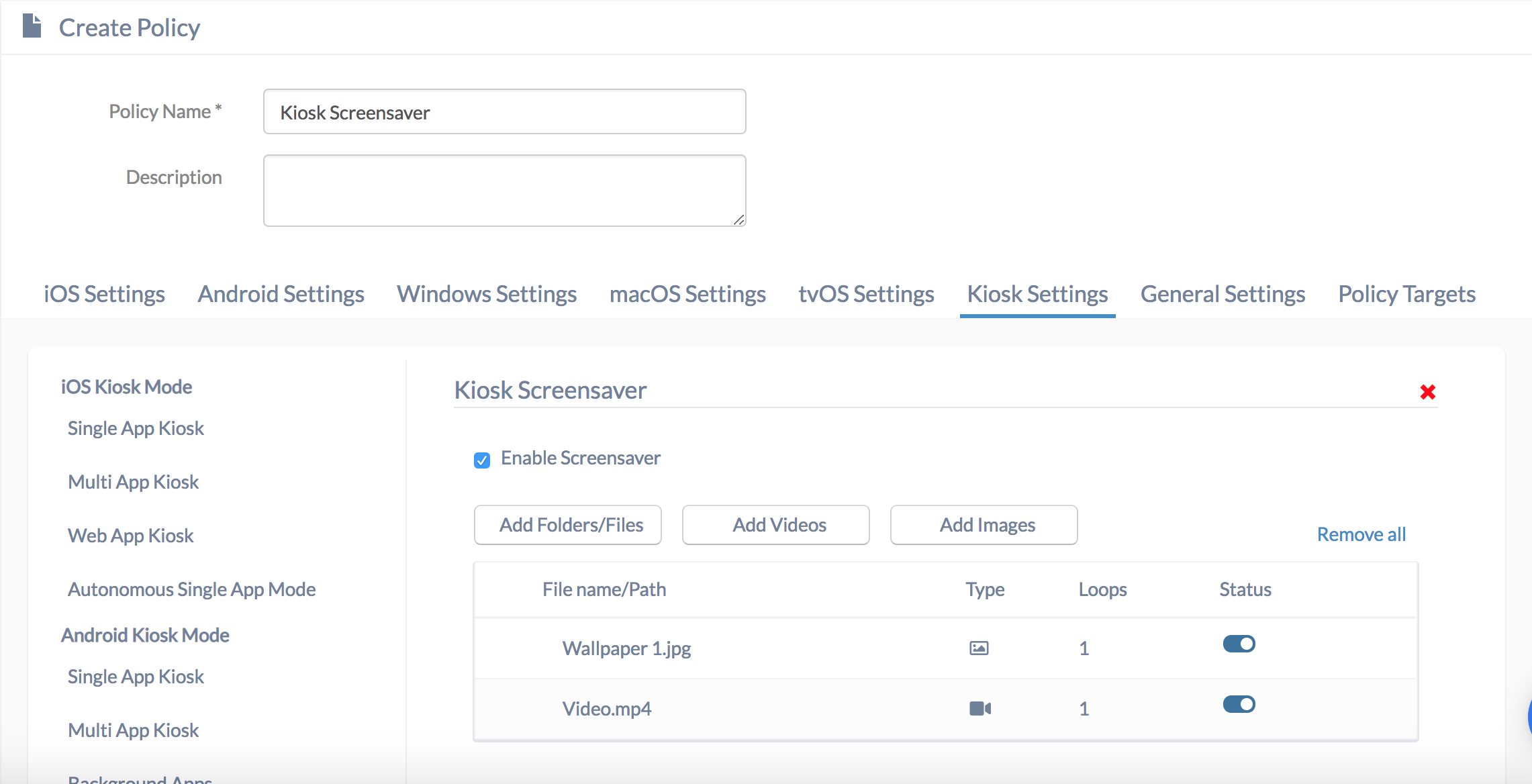Click the Type column header
The height and width of the screenshot is (784, 1532).
[x=985, y=589]
